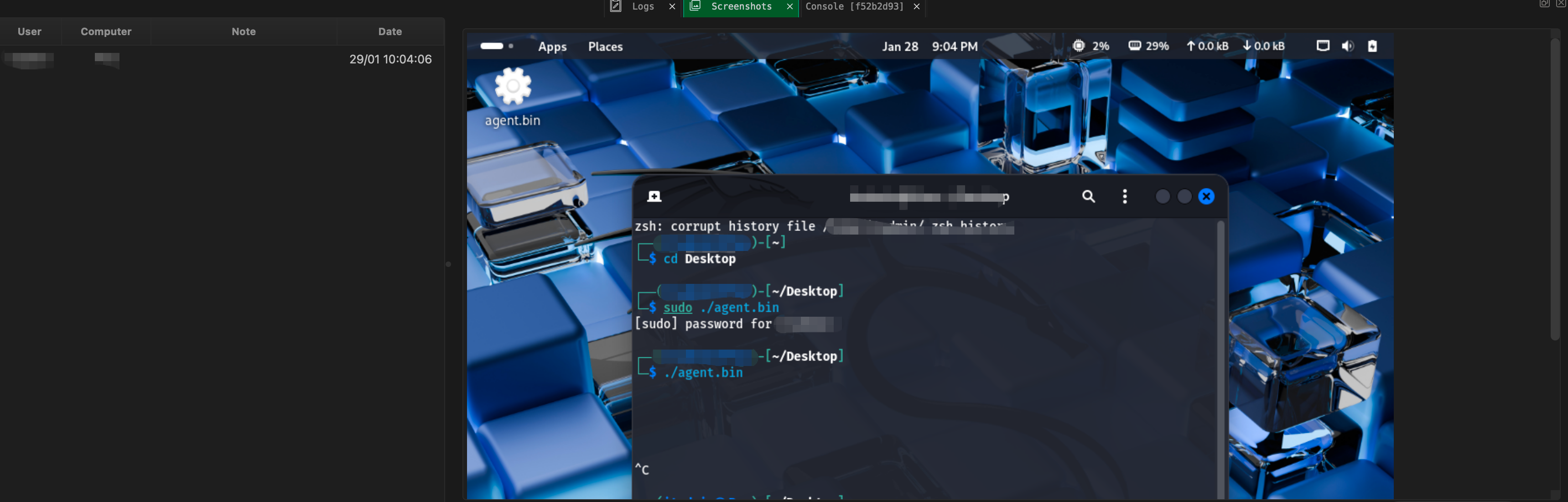This screenshot has height=502, width=1568.
Task: Close the Console [f52b2d93] tab
Action: 916,7
